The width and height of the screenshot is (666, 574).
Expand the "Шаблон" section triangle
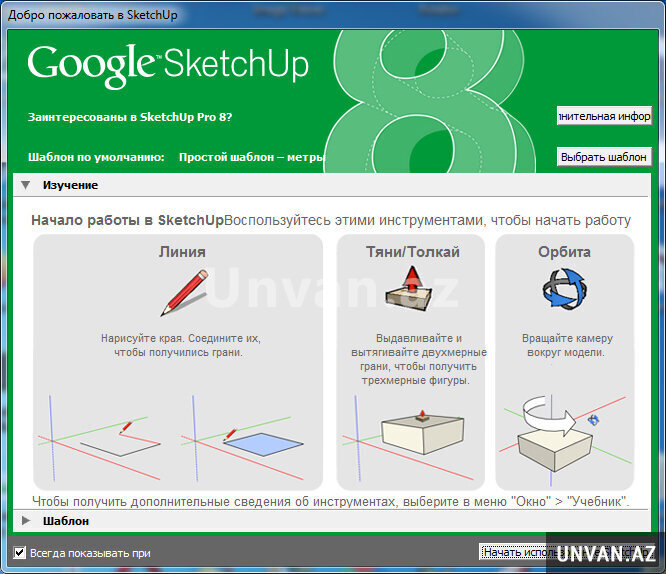(x=25, y=521)
